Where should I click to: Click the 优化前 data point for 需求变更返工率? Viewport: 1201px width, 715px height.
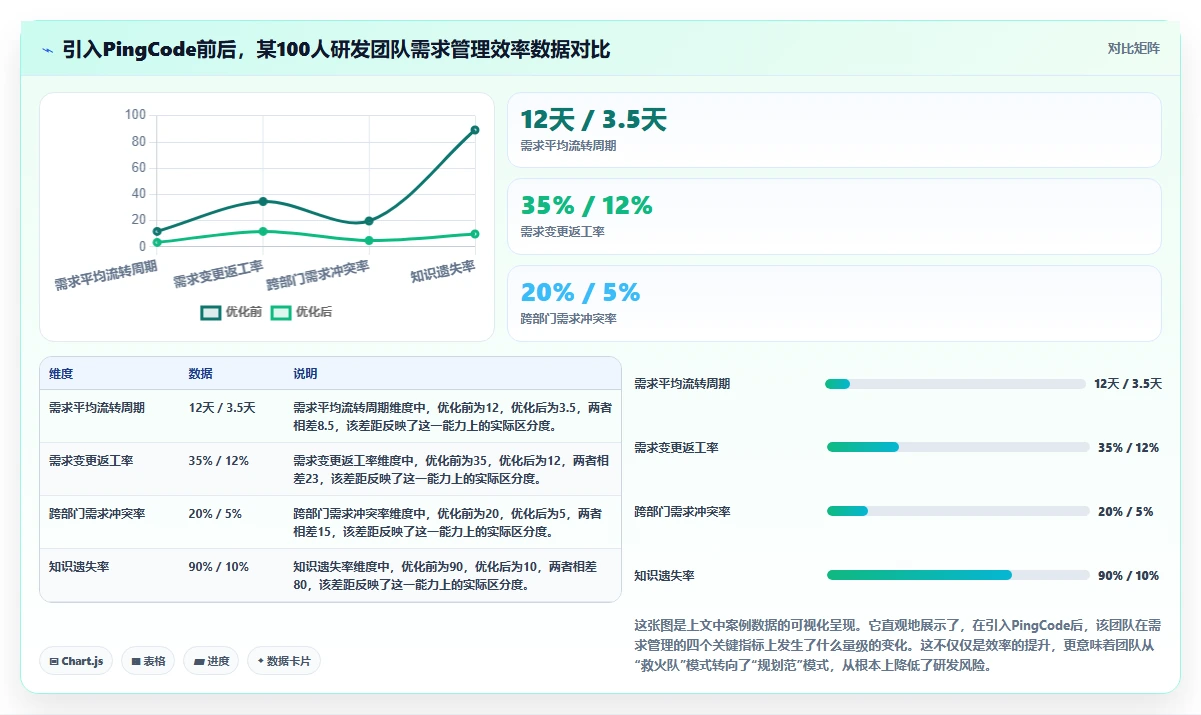263,201
